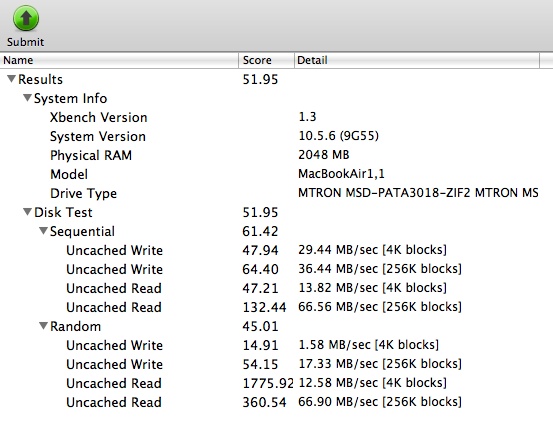This screenshot has width=553, height=424.
Task: Select Uncached Read row scoring 47.21
Action: [x=276, y=288]
